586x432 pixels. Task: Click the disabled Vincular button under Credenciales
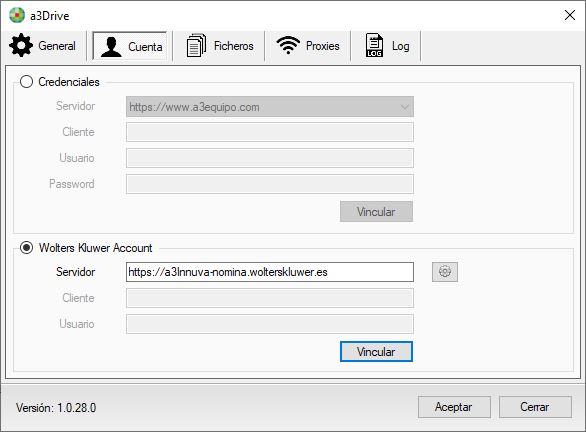(376, 212)
